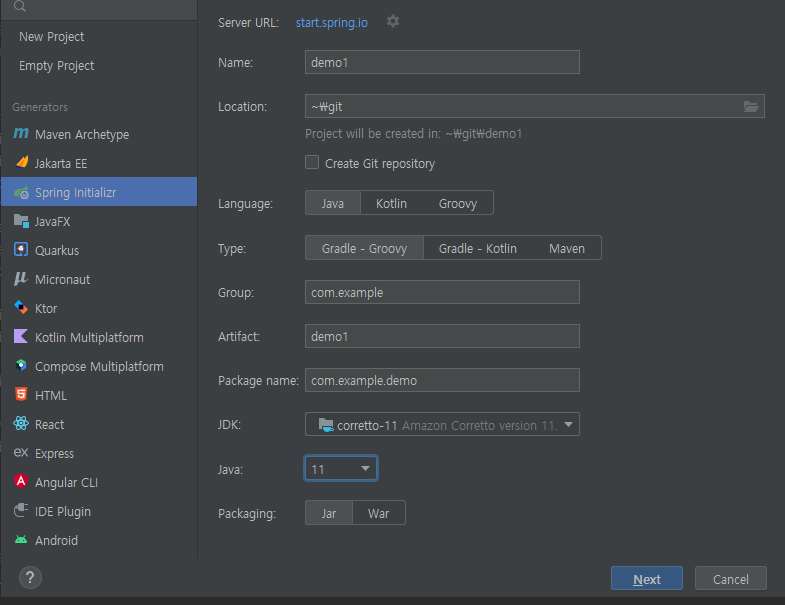Select Empty Project in sidebar
Screen dimensions: 785x605
coord(57,66)
